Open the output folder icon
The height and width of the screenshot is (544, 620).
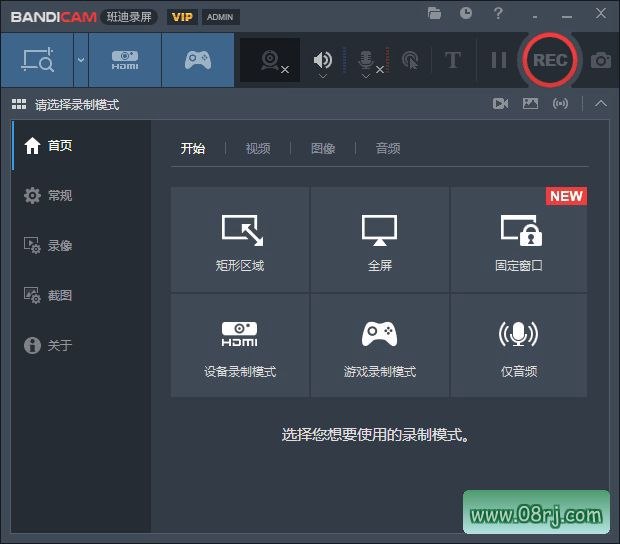[434, 13]
